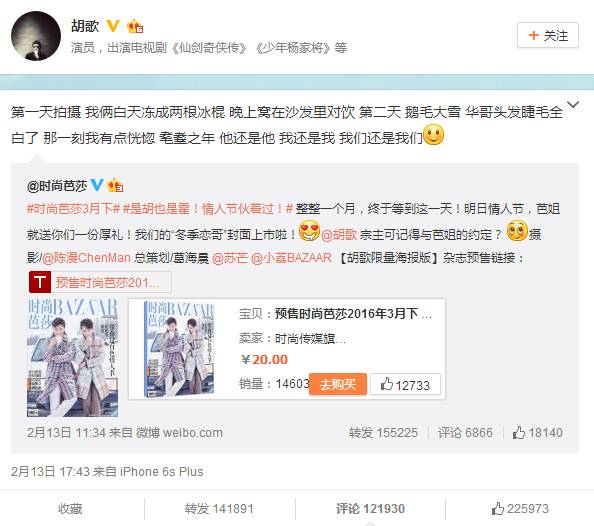
Task: Select the 评论 121930 comments tab
Action: click(x=370, y=509)
